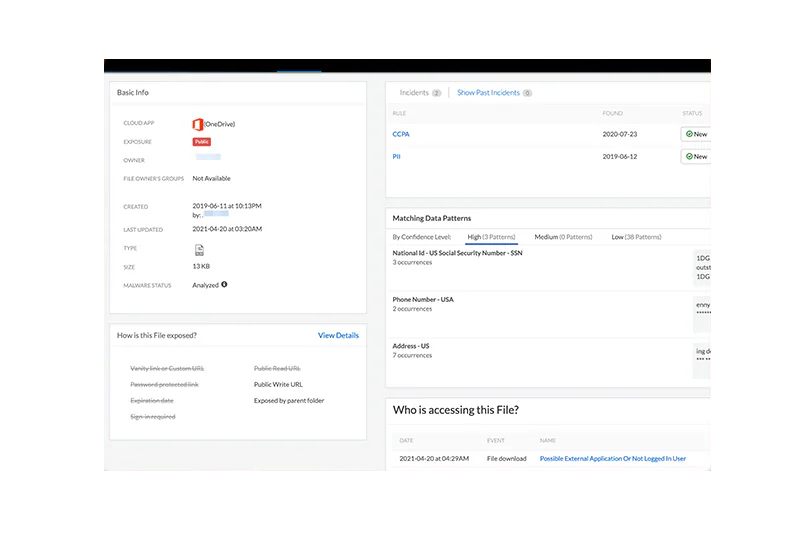805x533 pixels.
Task: Open the New status dropdown for CCPA
Action: (696, 134)
